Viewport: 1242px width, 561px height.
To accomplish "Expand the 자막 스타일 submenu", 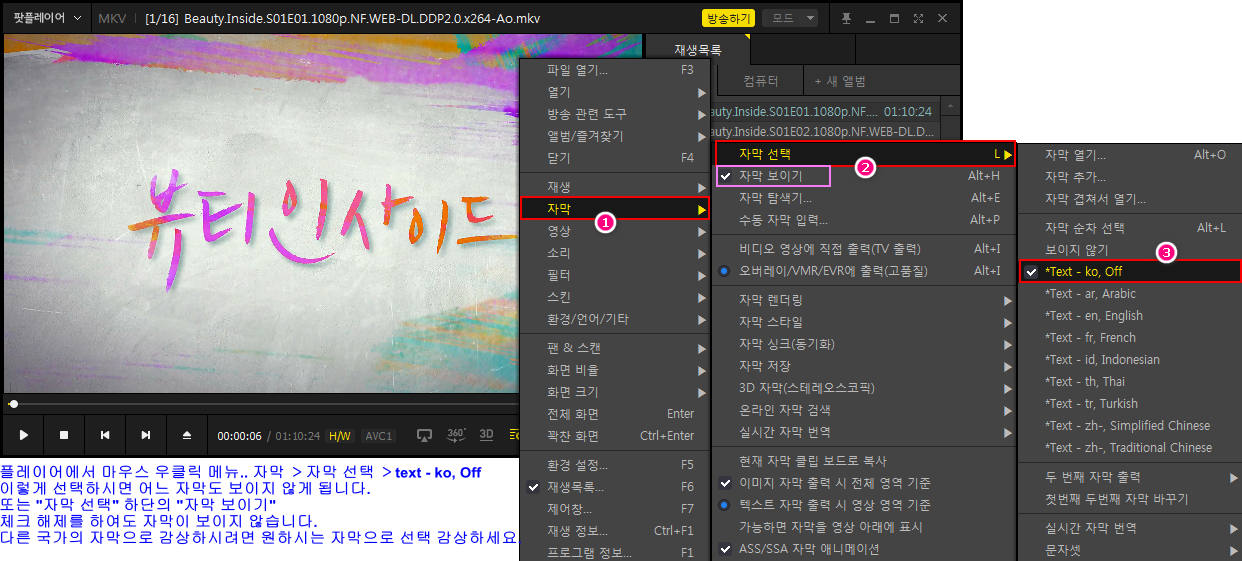I will [770, 322].
